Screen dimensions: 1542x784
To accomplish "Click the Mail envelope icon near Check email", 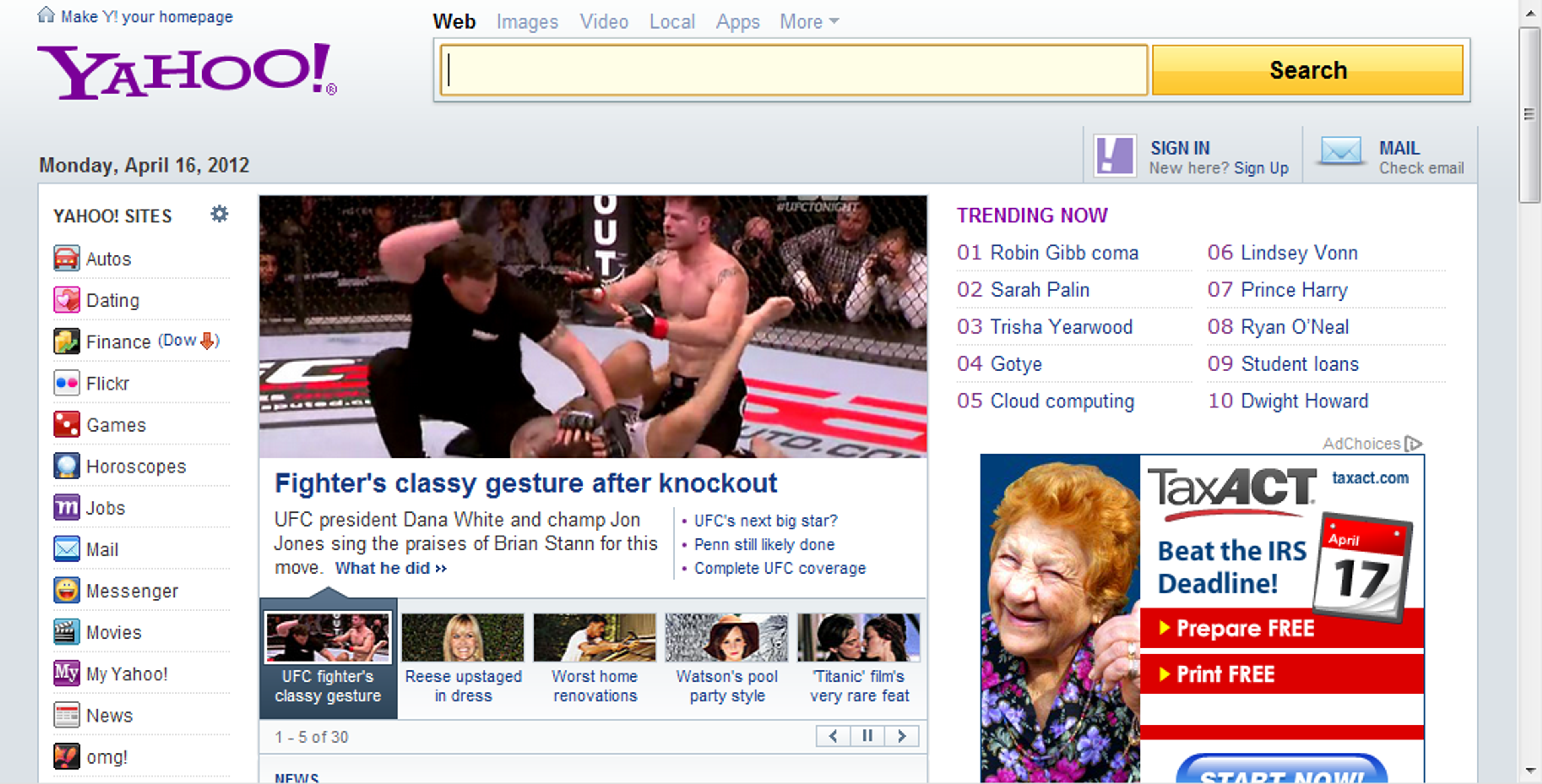I will click(1341, 150).
